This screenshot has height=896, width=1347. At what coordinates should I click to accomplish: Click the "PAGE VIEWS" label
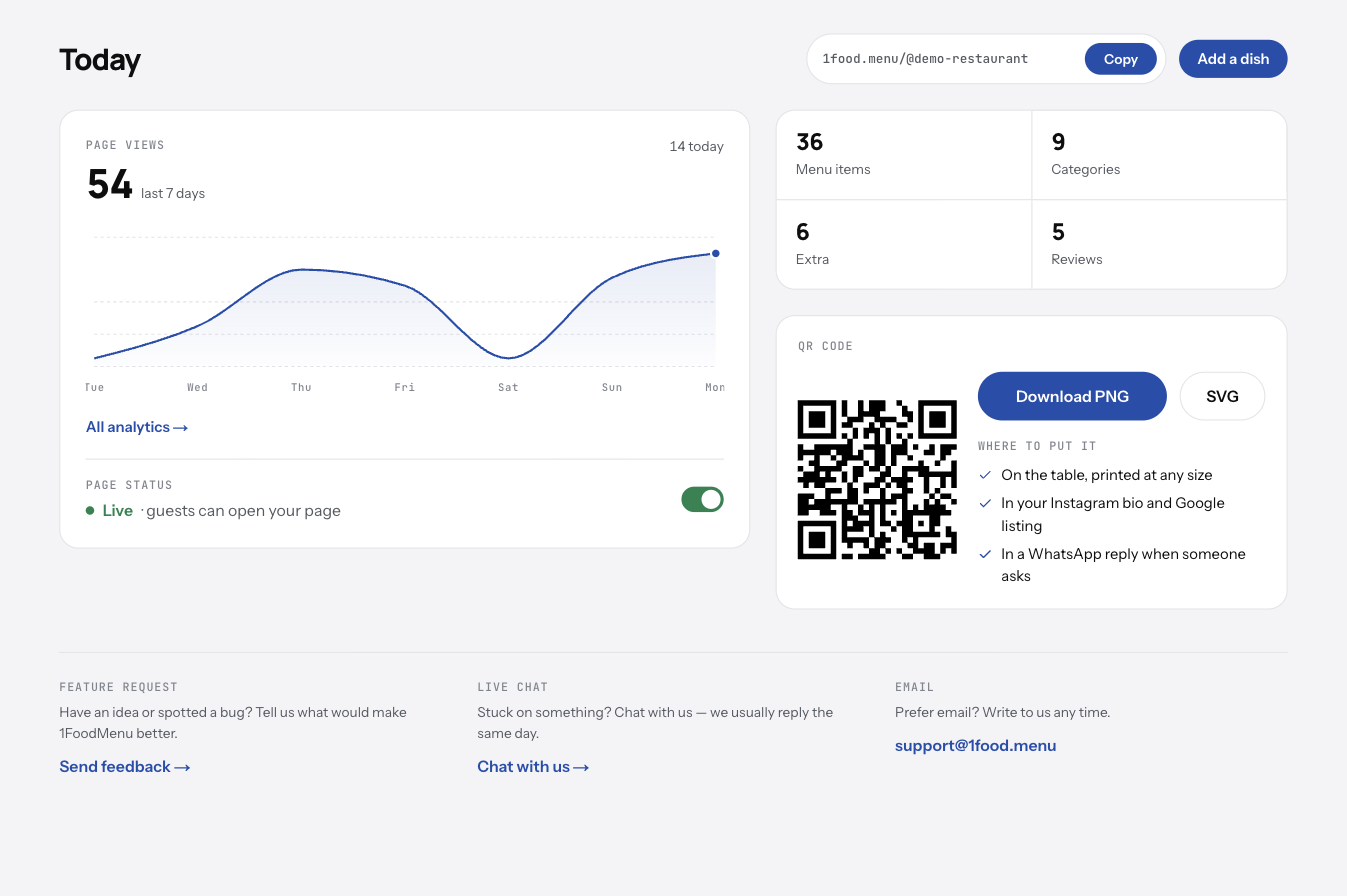[125, 145]
